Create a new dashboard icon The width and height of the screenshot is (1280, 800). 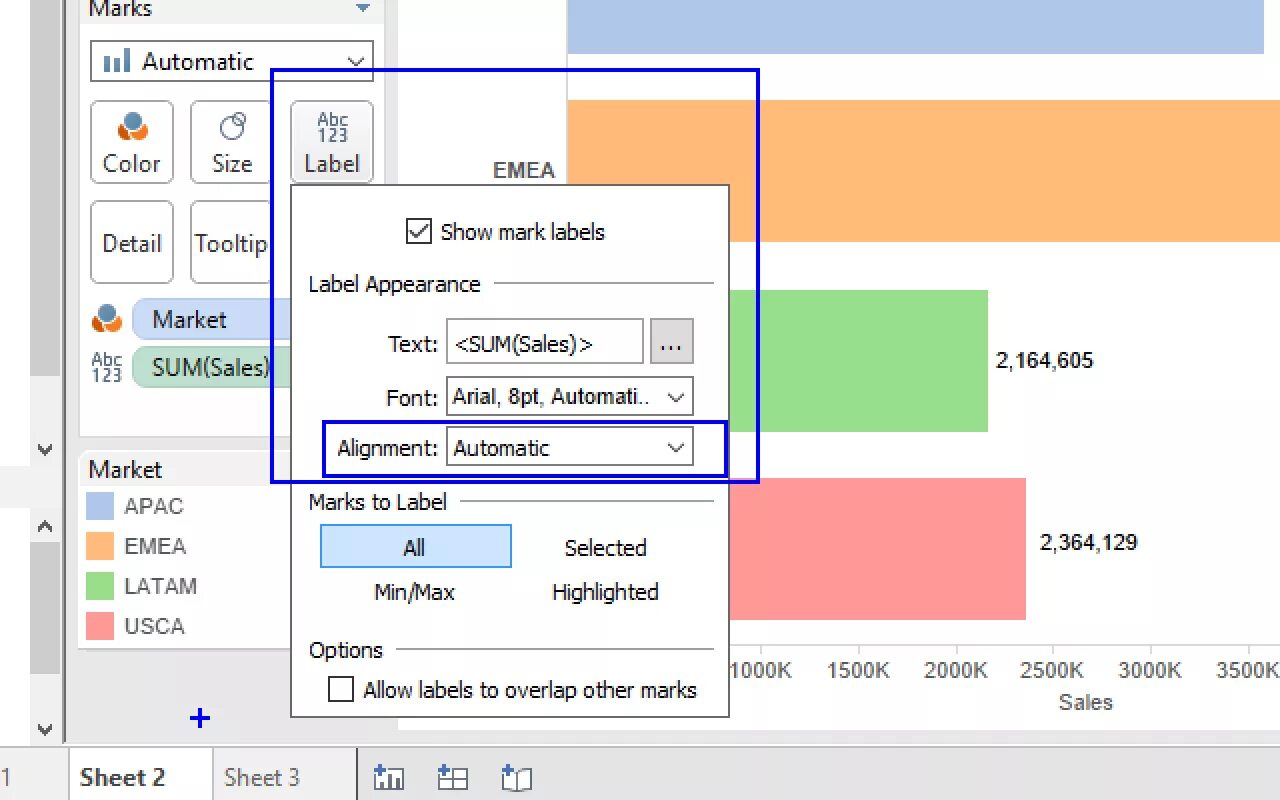(453, 777)
